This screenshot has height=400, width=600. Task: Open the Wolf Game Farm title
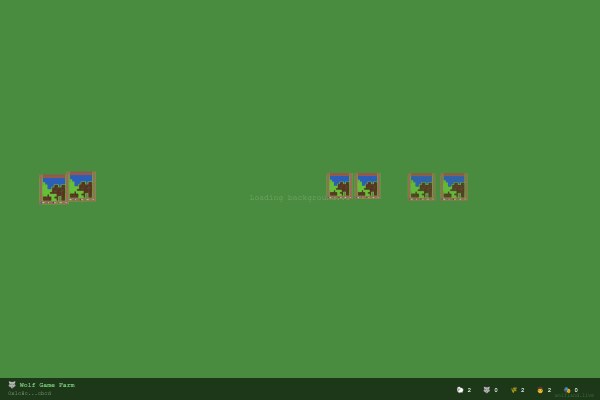pyautogui.click(x=47, y=385)
